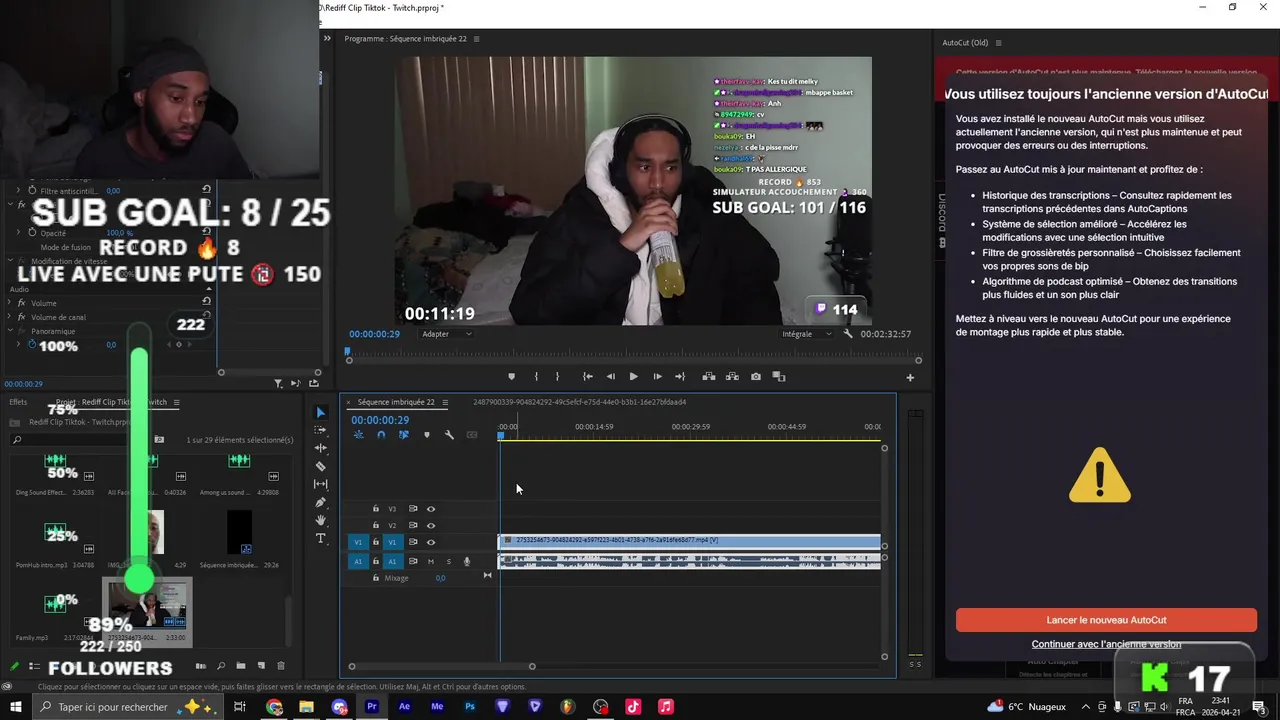Toggle timeline snapping magnet
Image resolution: width=1280 pixels, height=720 pixels.
click(381, 435)
